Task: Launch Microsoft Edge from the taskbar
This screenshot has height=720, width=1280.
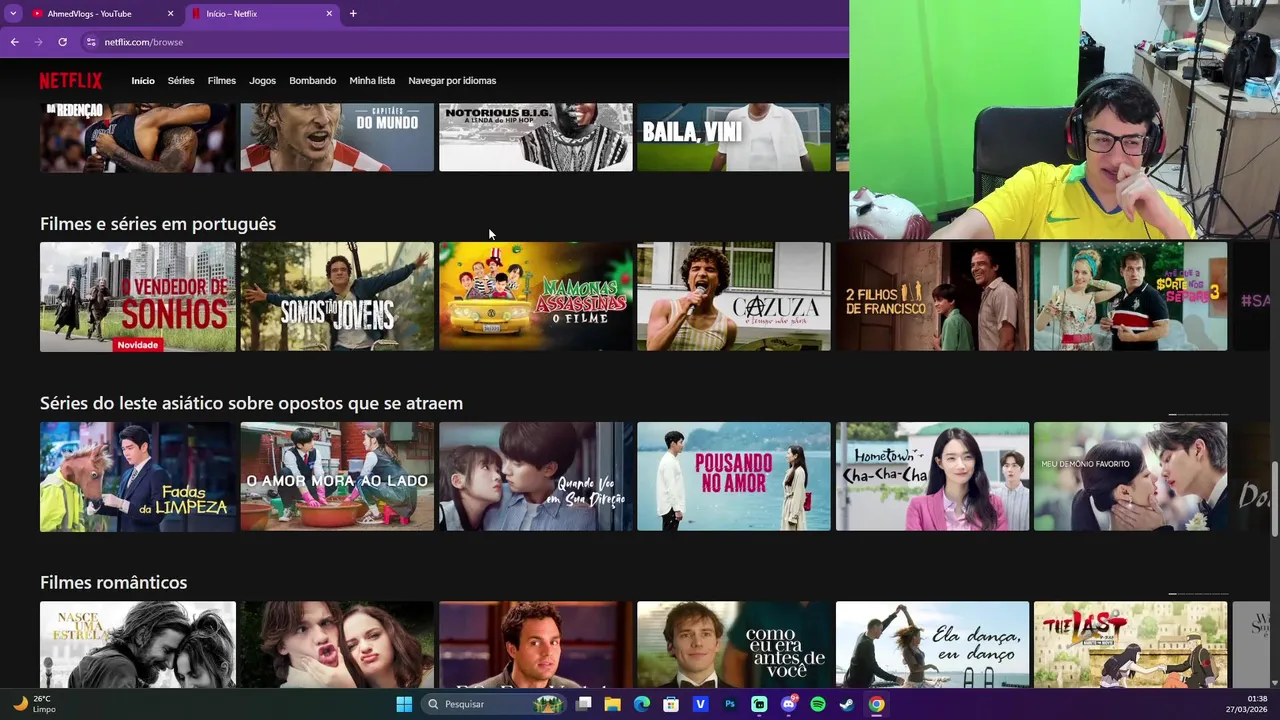Action: point(642,704)
